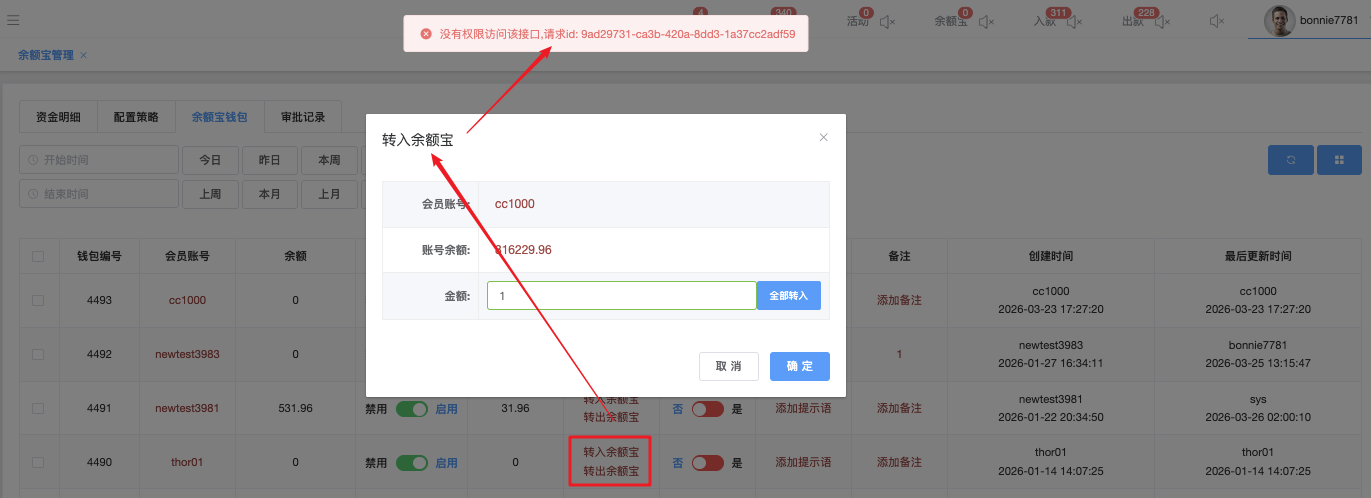Image resolution: width=1371 pixels, height=498 pixels.
Task: Open the 结束时间 date picker
Action: pos(98,194)
